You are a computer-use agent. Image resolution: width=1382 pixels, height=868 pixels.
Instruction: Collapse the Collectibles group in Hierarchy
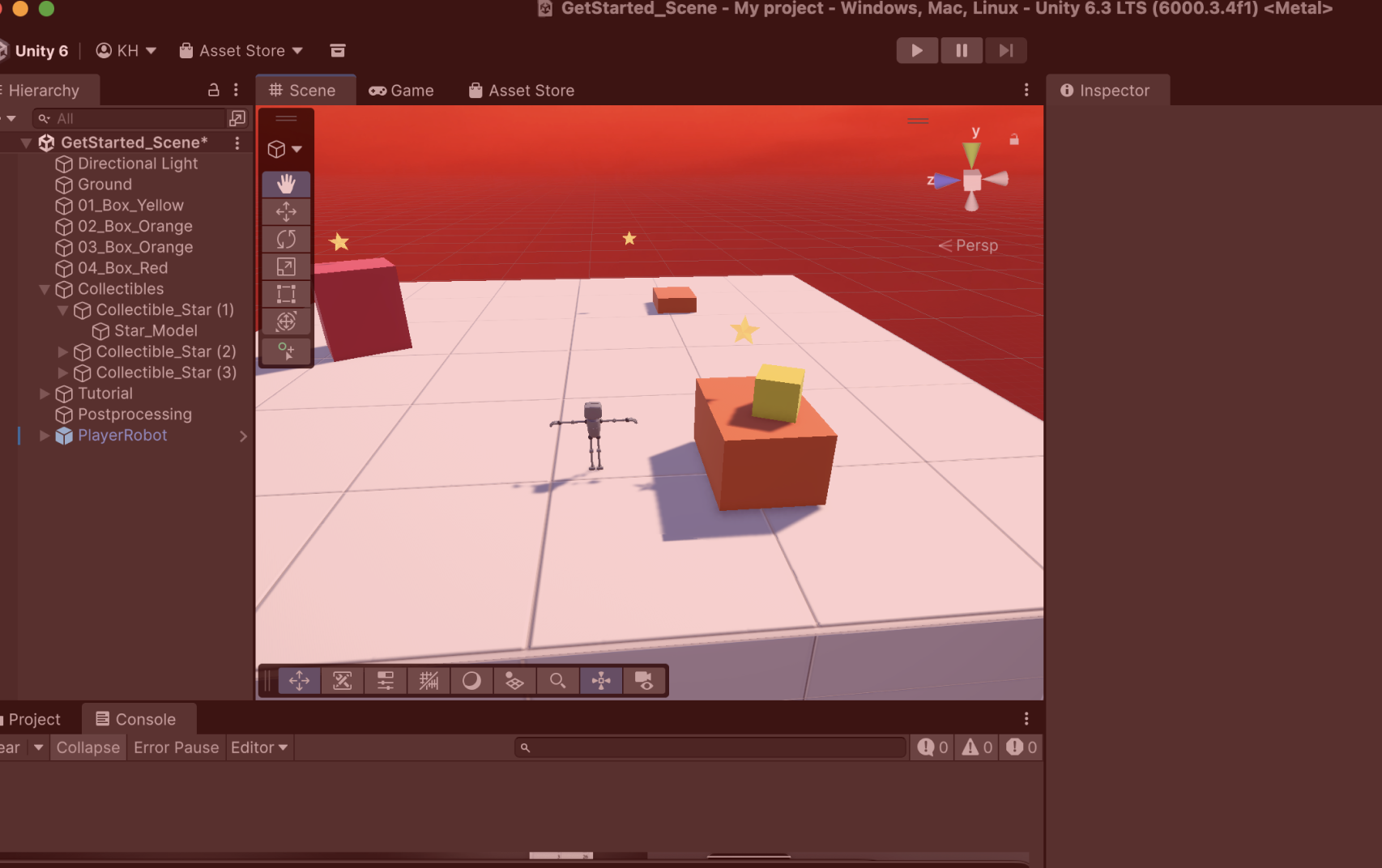coord(45,289)
